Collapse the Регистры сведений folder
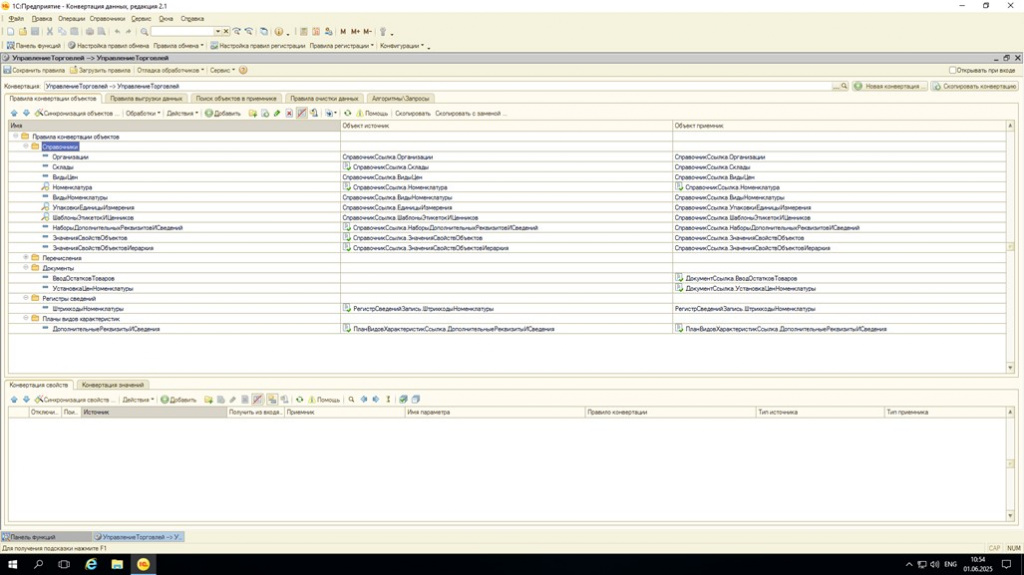 [x=26, y=298]
